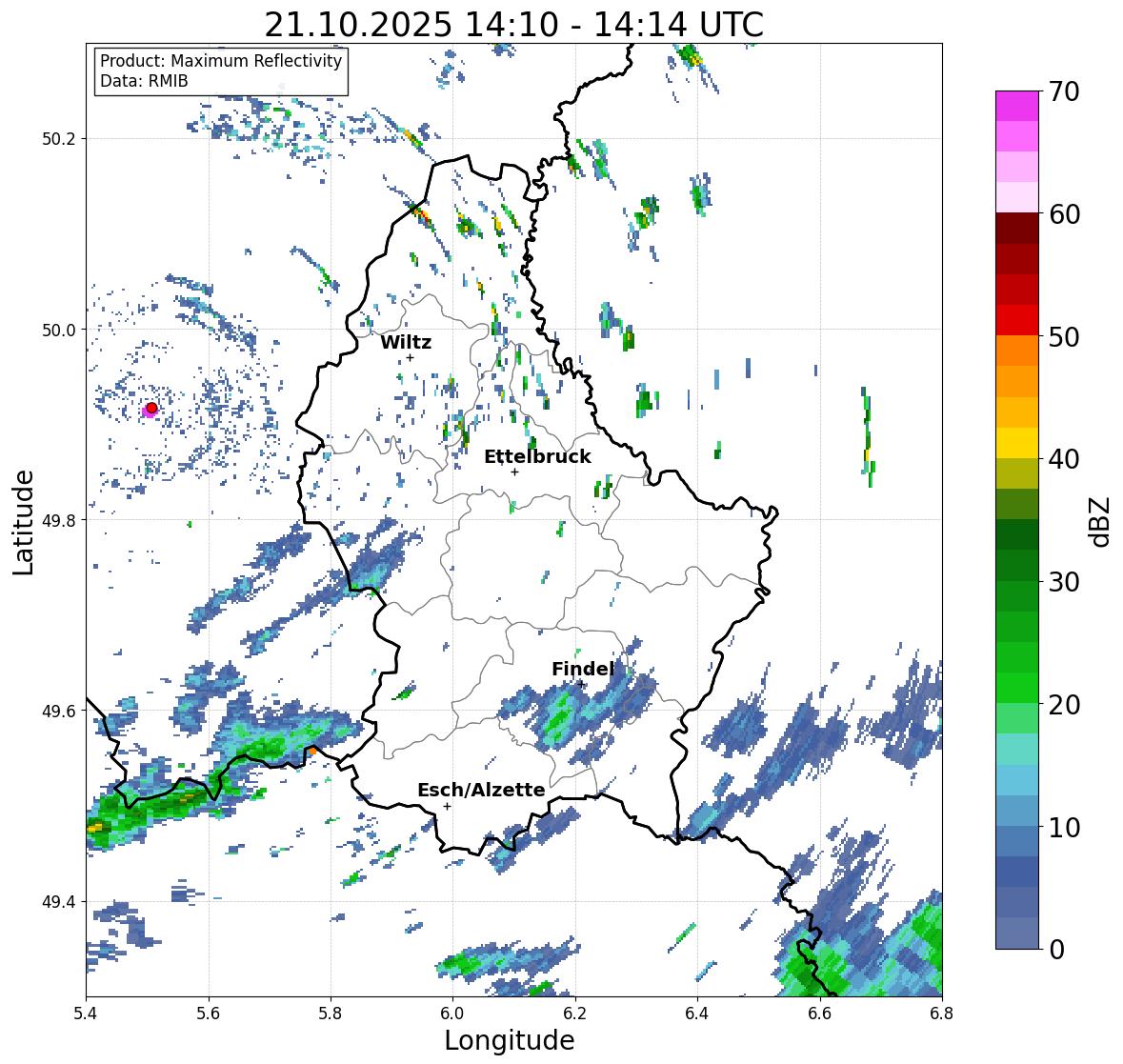
Task: Click the Longitude axis label
Action: click(x=510, y=1040)
